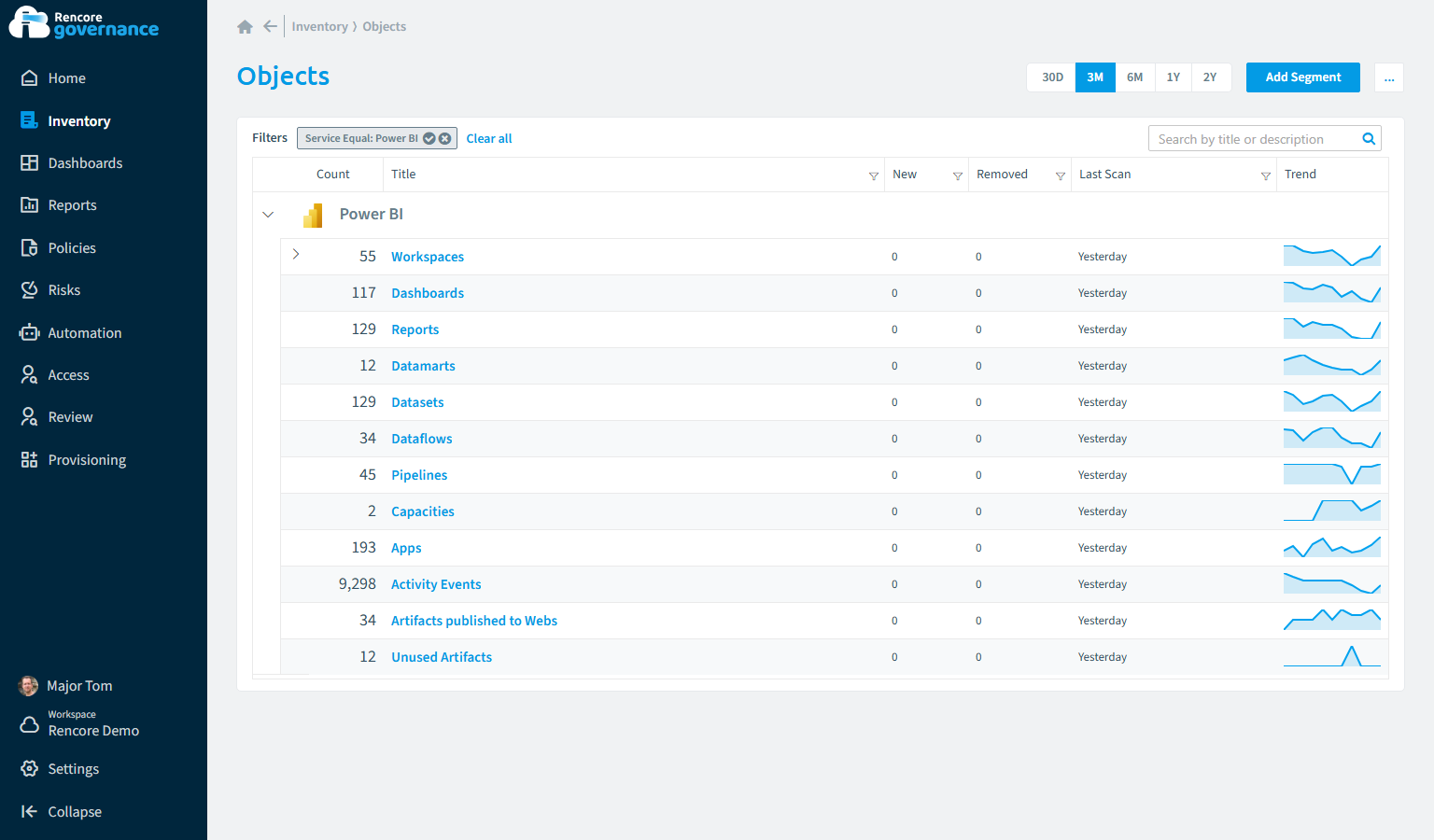Click the search magnifier icon

(x=1369, y=139)
